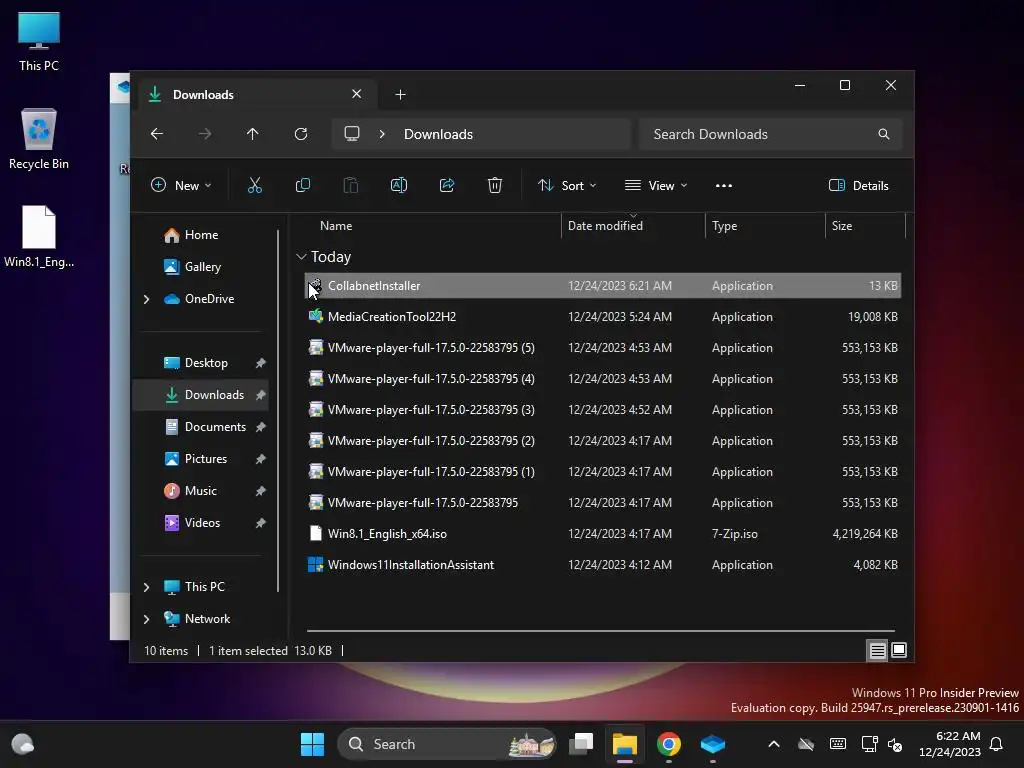Click the Share icon in toolbar
Viewport: 1024px width, 768px height.
tap(447, 185)
